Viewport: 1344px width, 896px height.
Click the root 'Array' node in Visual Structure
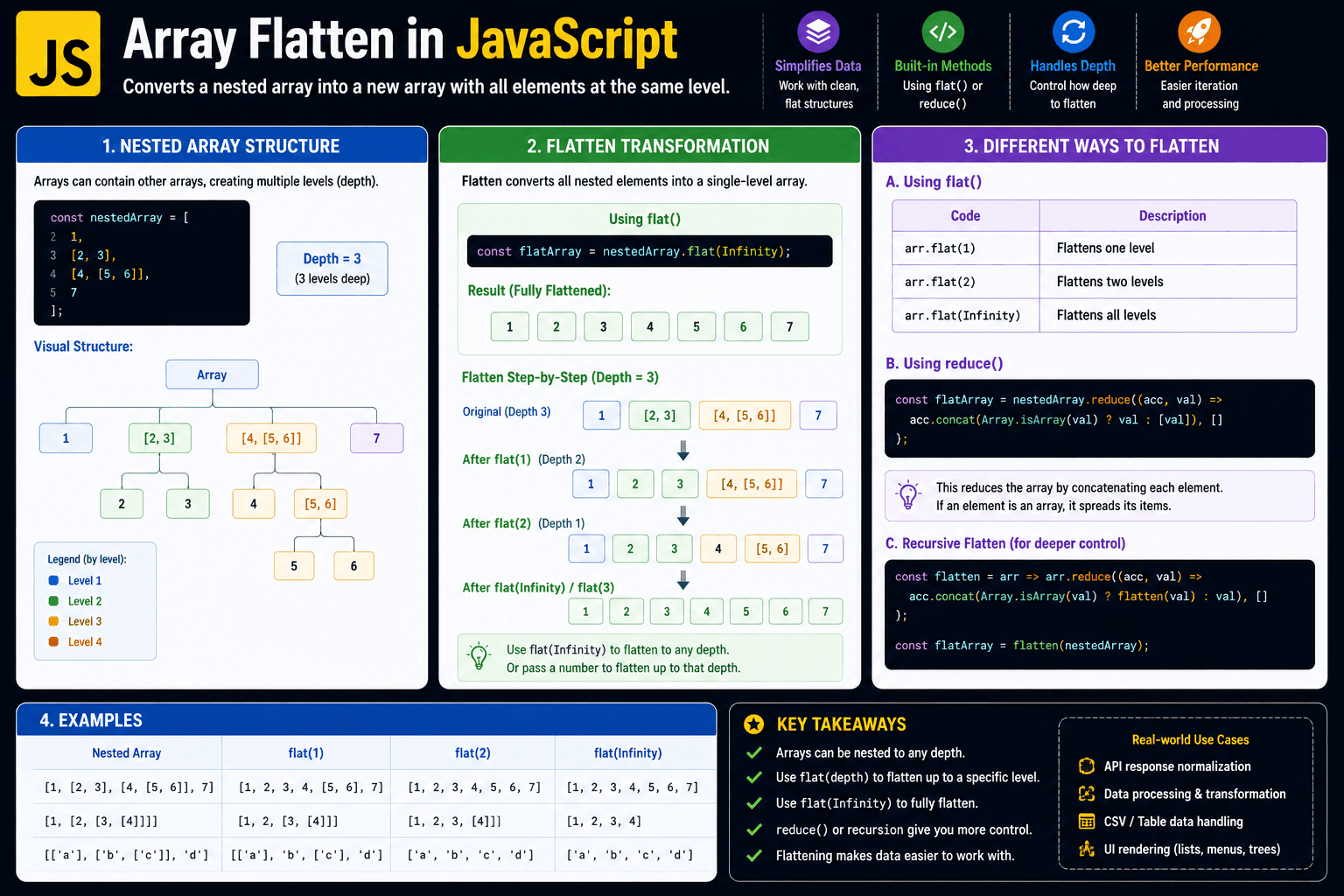click(212, 374)
